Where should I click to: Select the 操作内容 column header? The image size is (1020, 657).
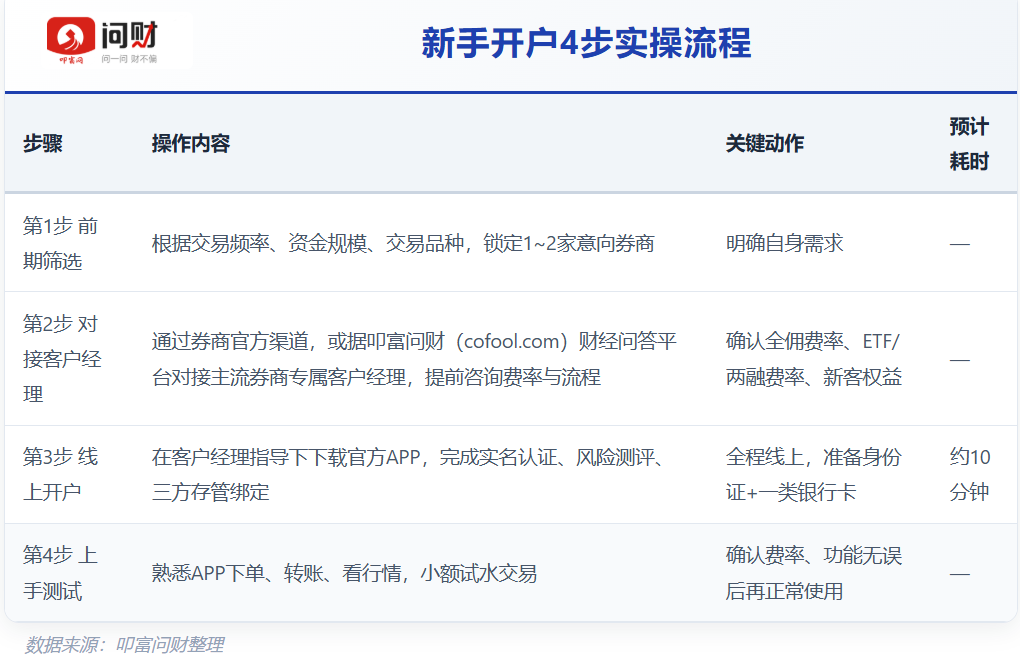click(x=191, y=143)
